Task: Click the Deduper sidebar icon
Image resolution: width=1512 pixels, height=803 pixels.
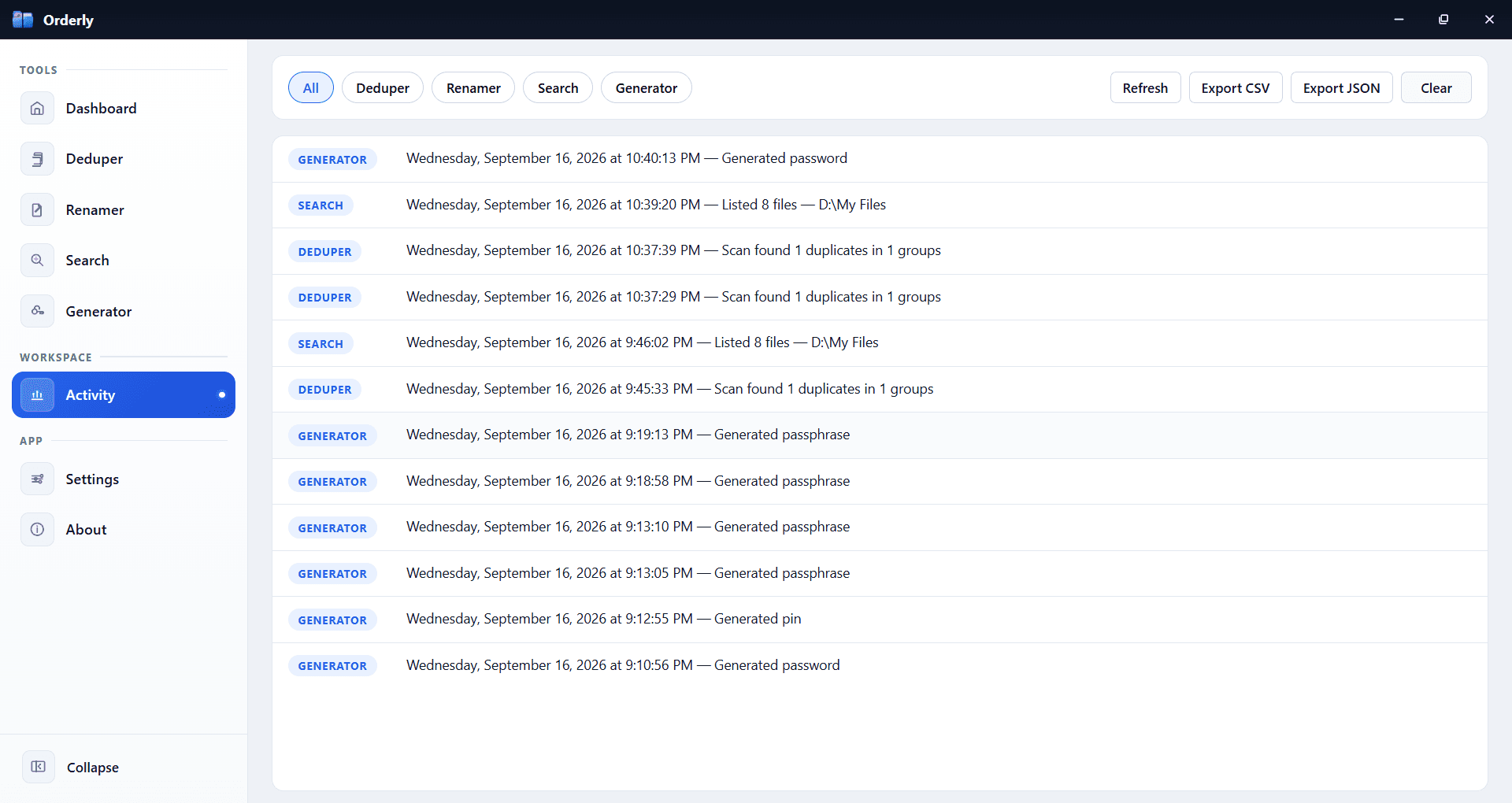Action: tap(37, 159)
